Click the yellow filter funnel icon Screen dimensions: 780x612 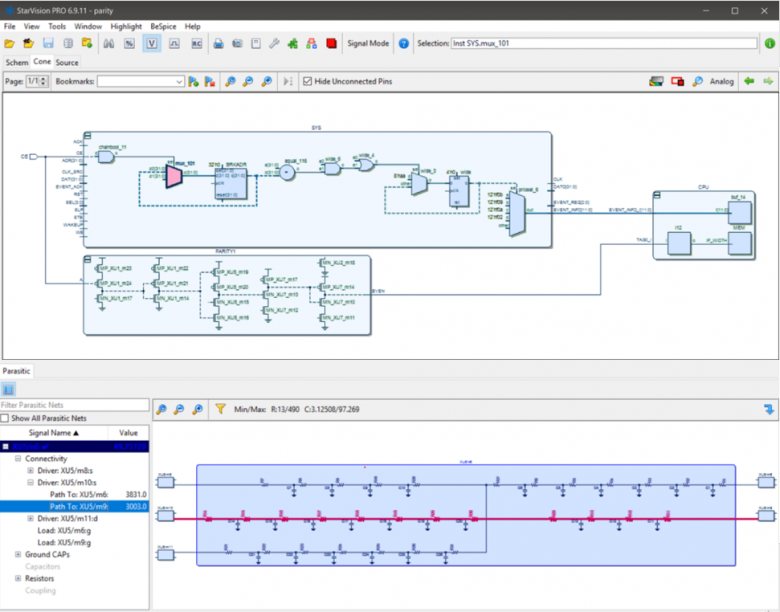[x=220, y=409]
